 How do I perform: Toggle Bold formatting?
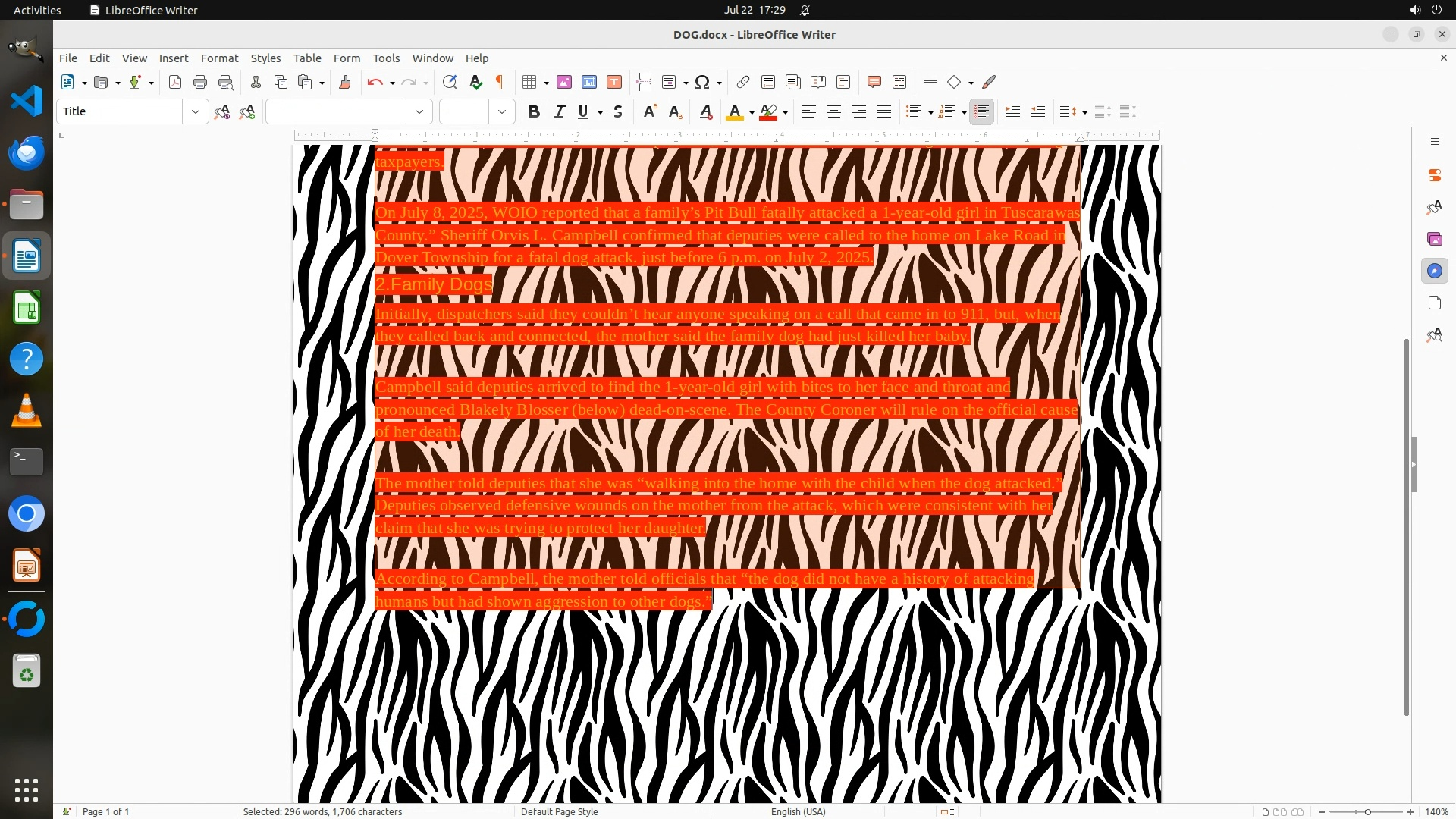pos(534,112)
